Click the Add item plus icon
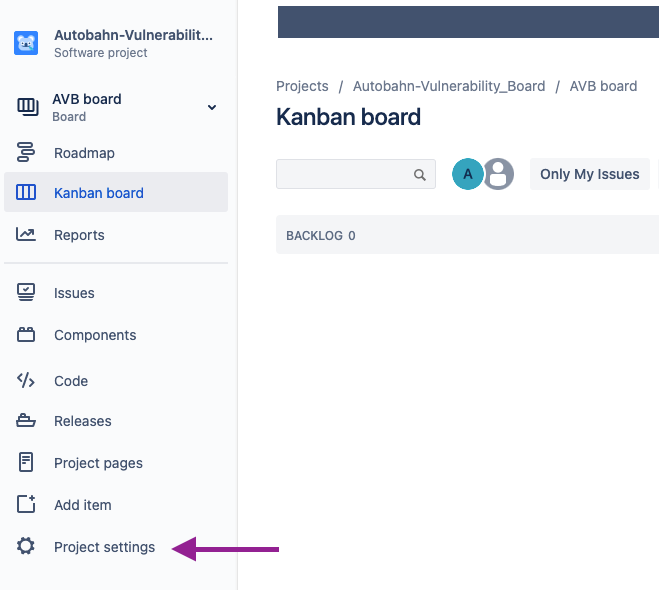 tap(26, 504)
